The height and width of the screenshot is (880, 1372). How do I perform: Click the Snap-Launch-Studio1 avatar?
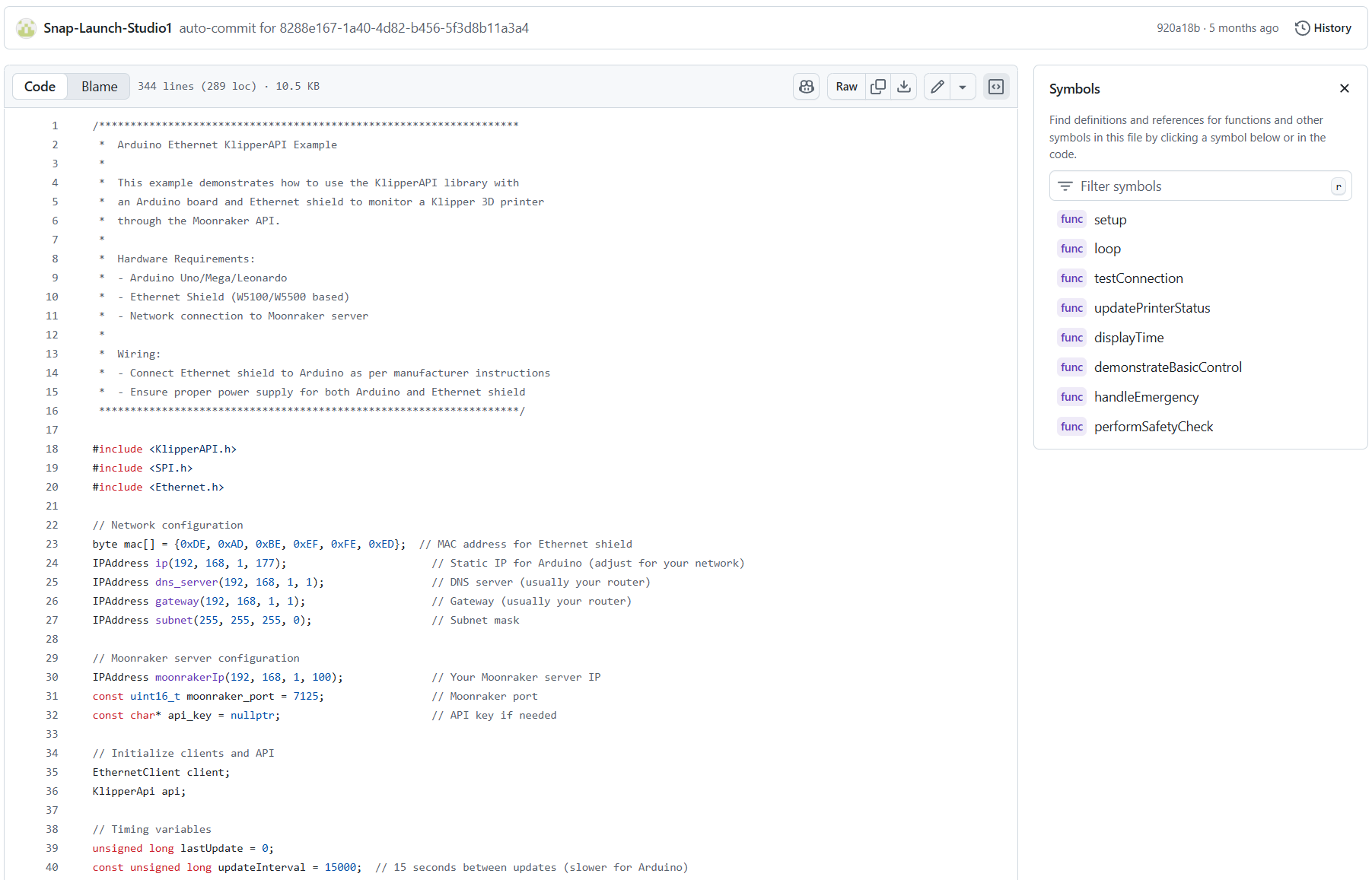tap(27, 28)
